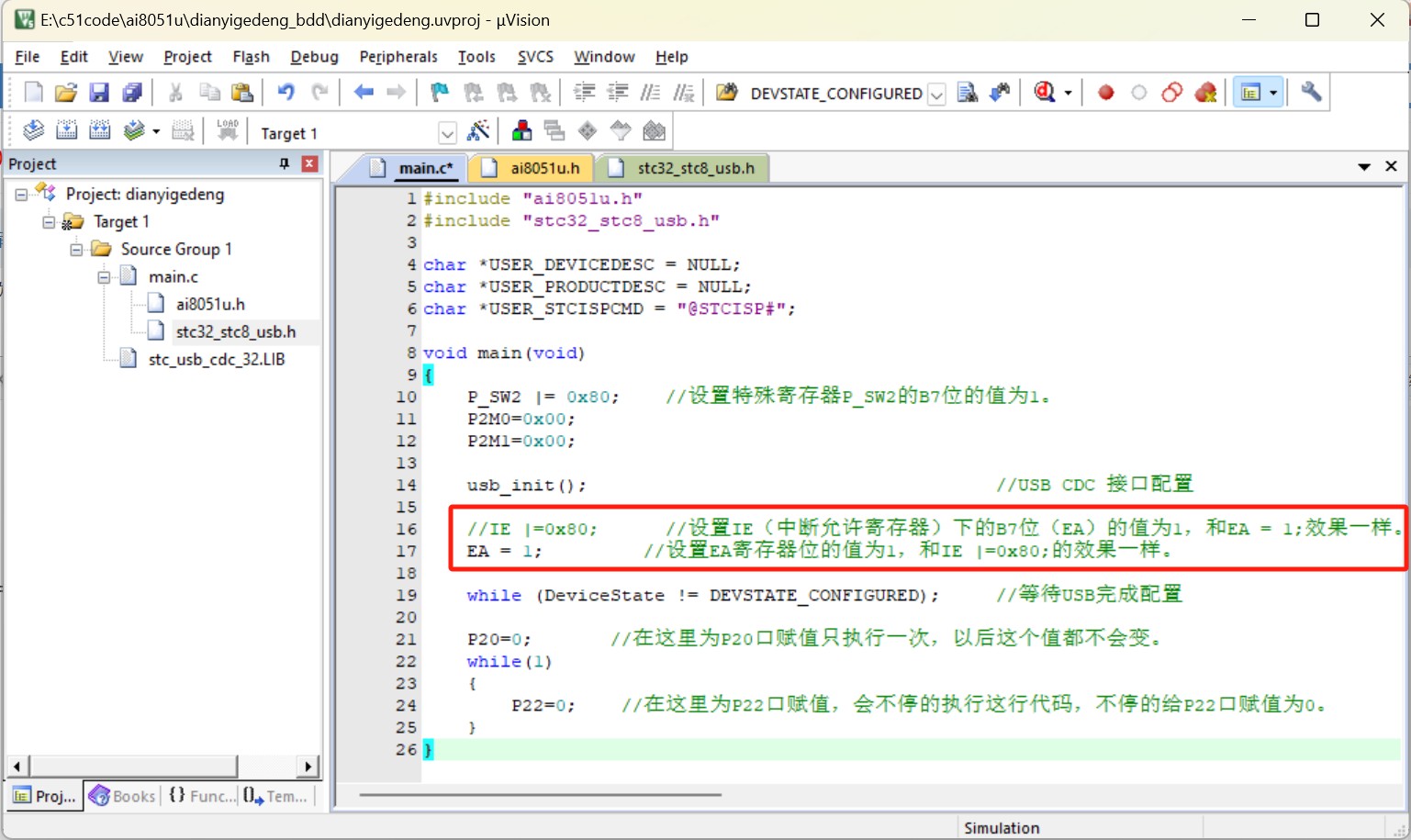This screenshot has height=840, width=1411.
Task: Open the Target 1 dropdown
Action: click(447, 133)
